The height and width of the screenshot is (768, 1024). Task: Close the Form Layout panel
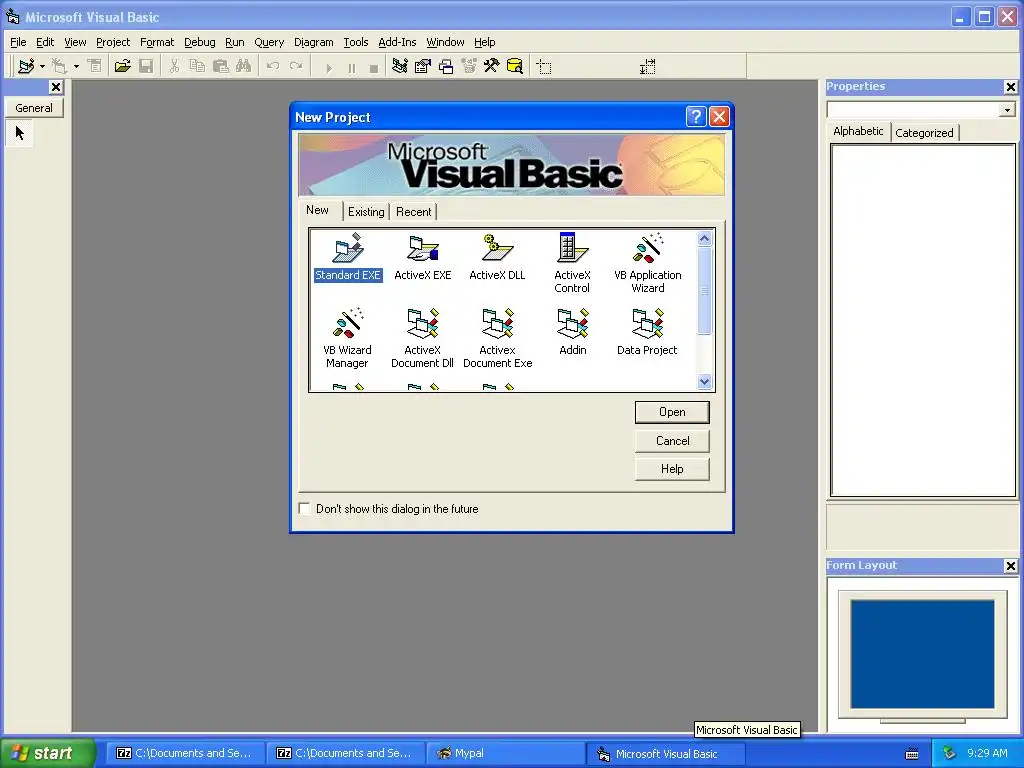pos(1010,566)
